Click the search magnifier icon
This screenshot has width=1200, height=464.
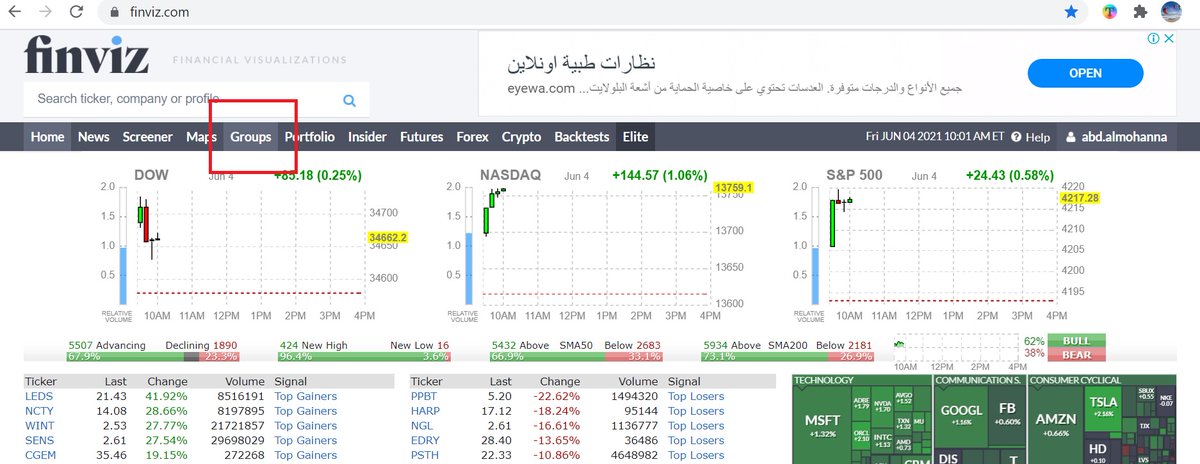pos(350,100)
